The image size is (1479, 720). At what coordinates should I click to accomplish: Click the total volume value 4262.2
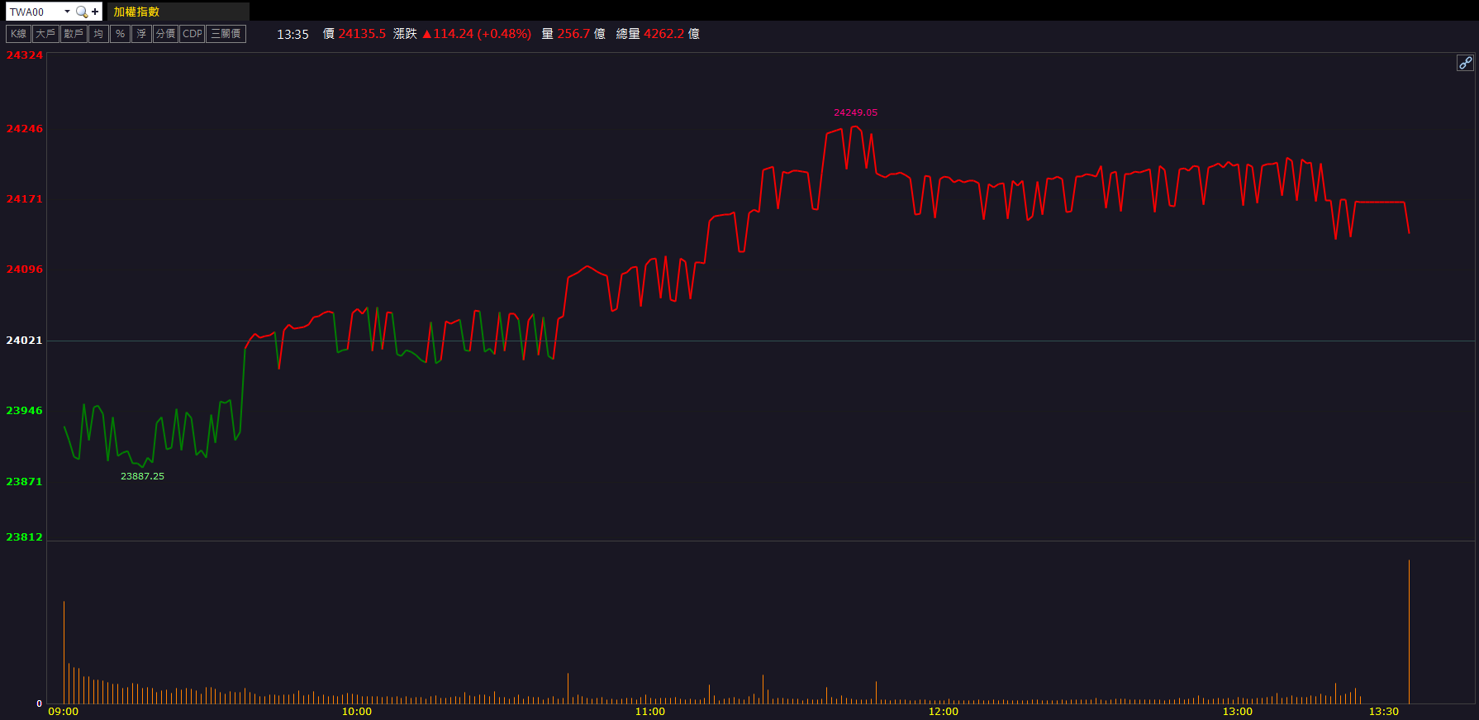click(x=664, y=34)
